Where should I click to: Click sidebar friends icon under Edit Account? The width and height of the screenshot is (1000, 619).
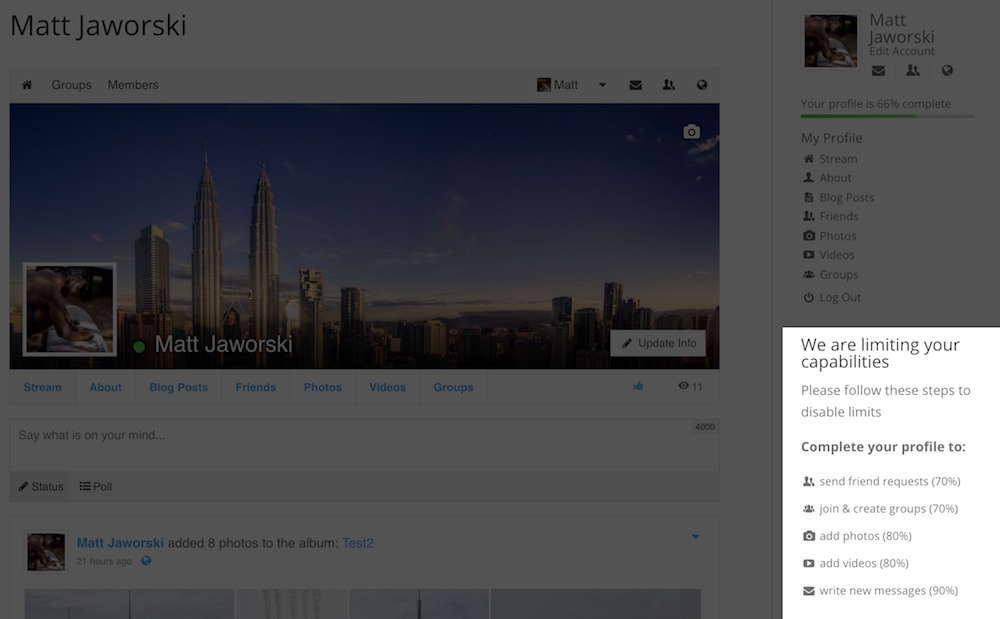pos(913,71)
